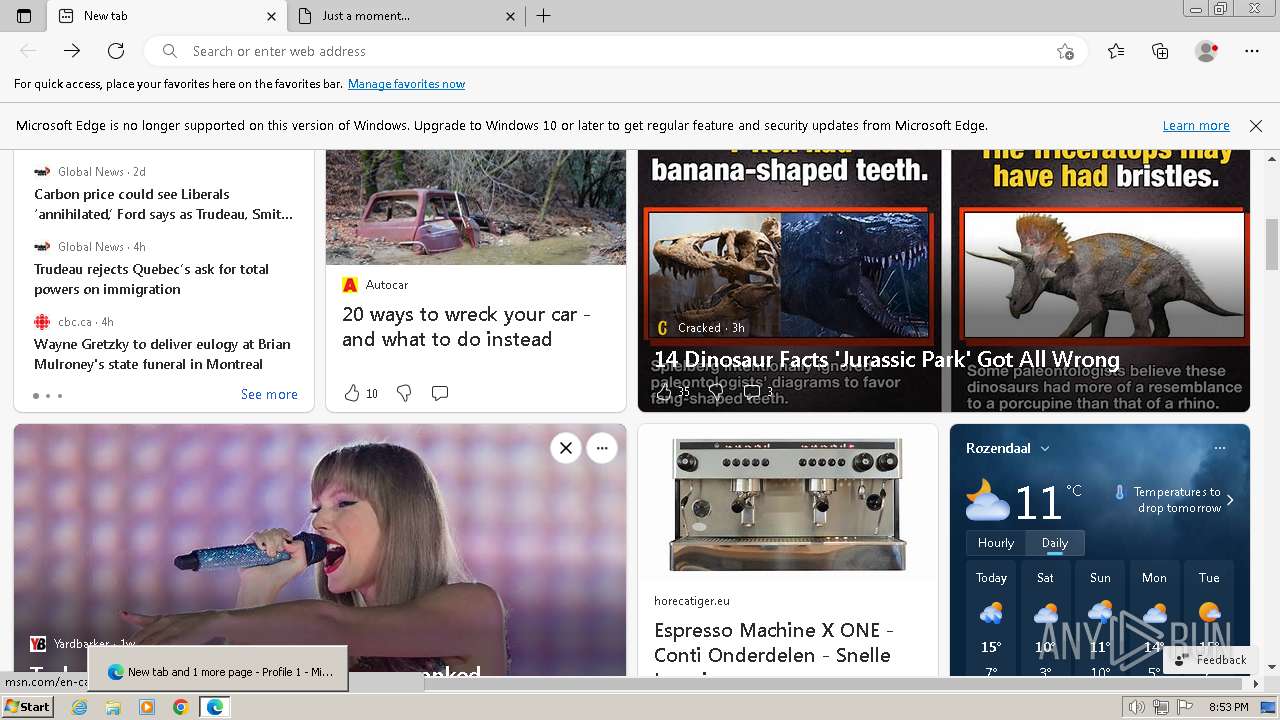Open Windows Media Player from taskbar
The width and height of the screenshot is (1280, 720).
click(x=147, y=707)
